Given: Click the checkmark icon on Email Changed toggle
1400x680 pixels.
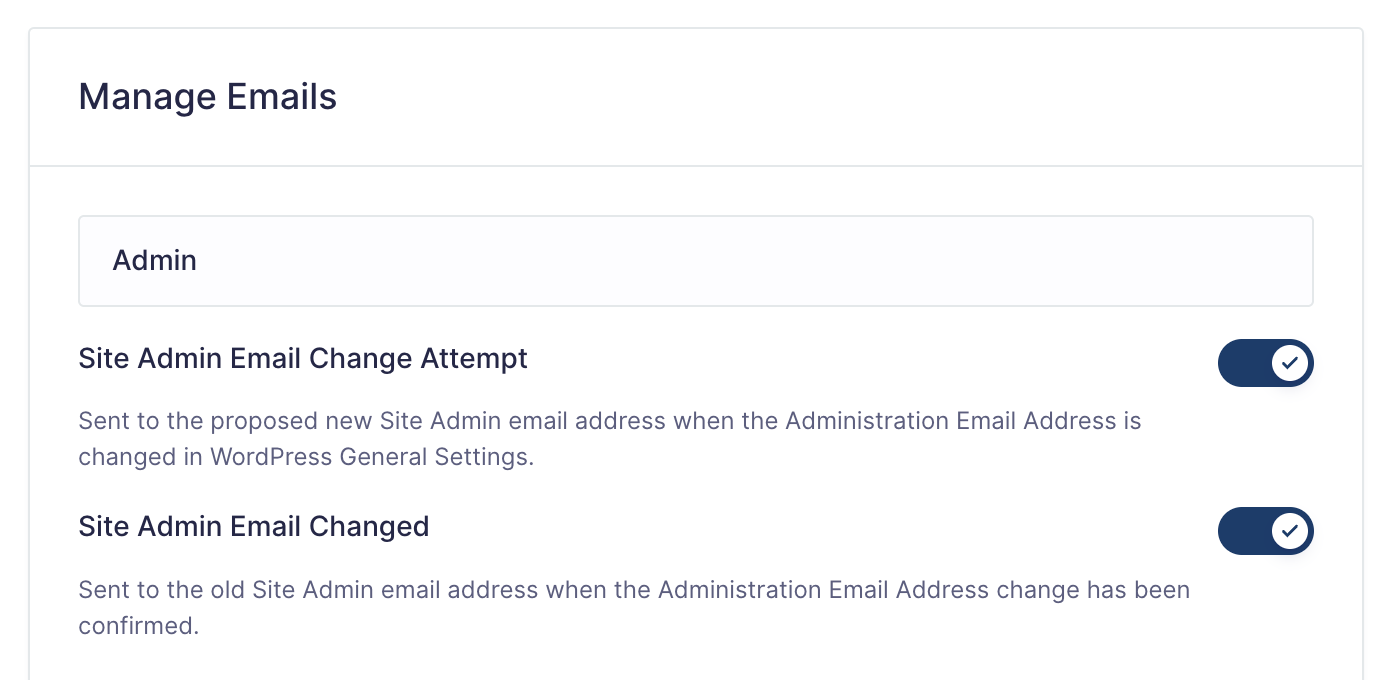Looking at the screenshot, I should (1290, 530).
